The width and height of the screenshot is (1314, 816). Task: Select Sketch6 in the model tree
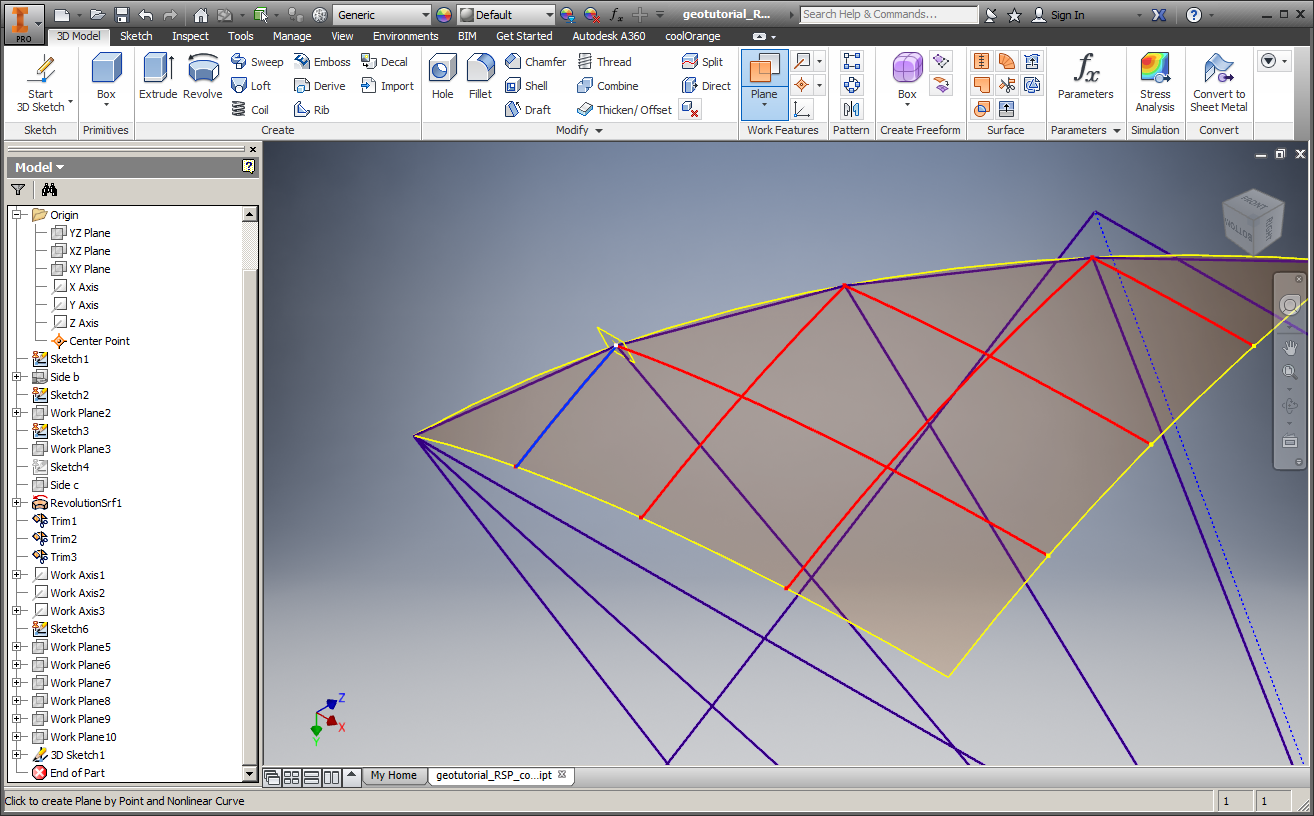69,629
